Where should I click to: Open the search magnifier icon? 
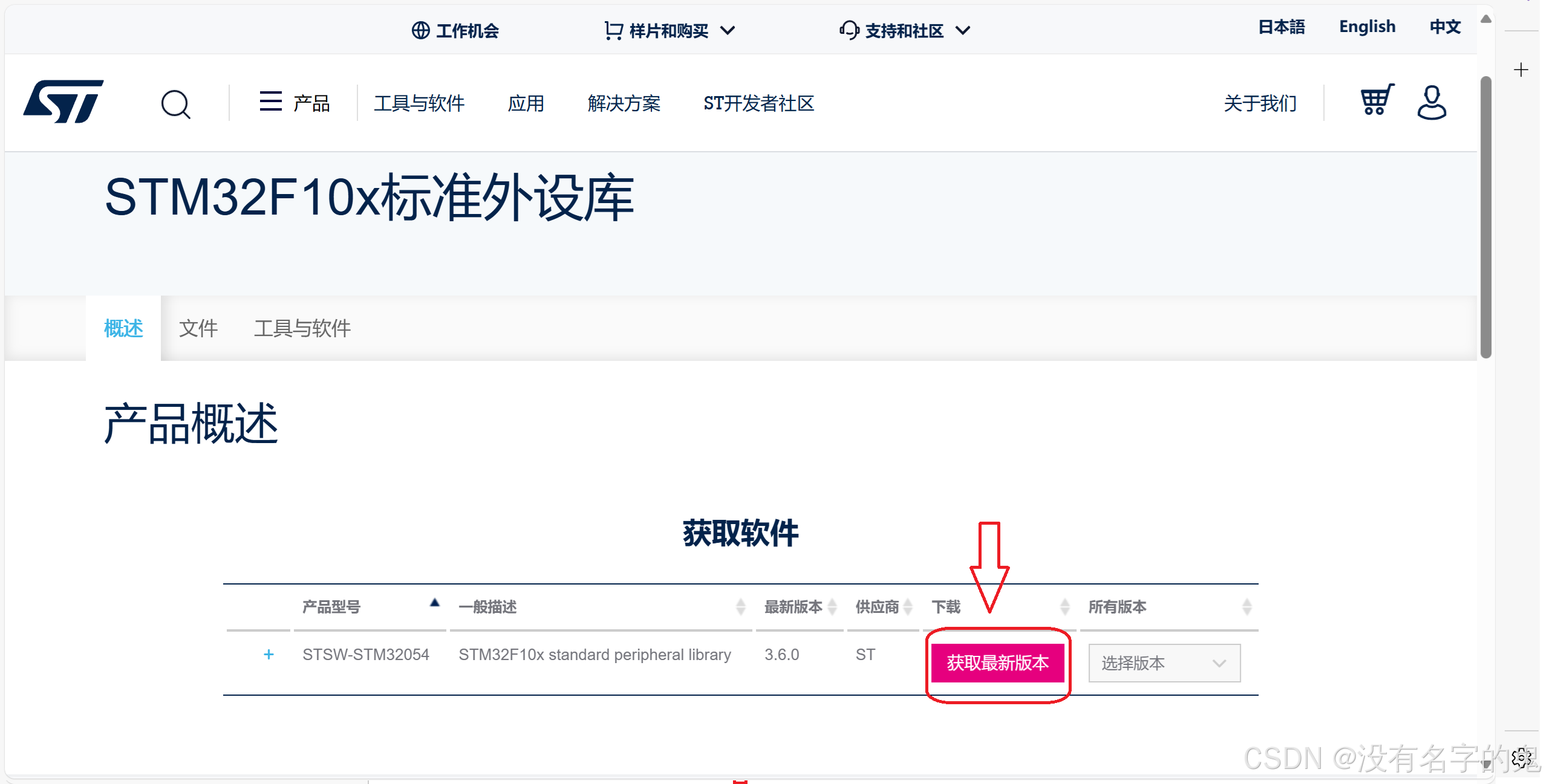[175, 104]
